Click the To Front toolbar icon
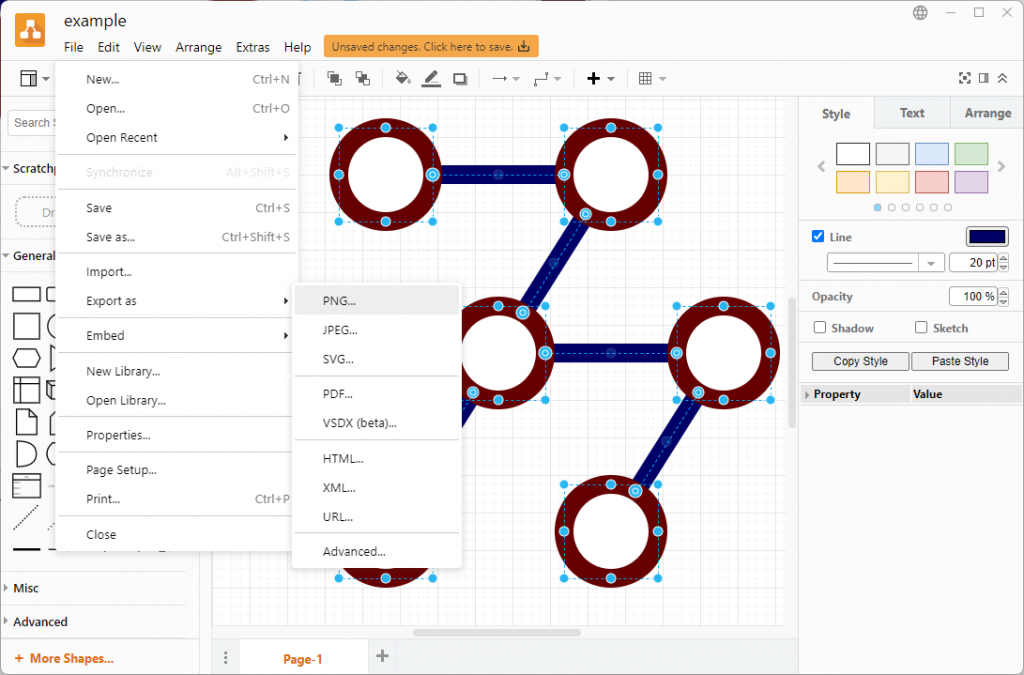This screenshot has width=1024, height=675. pyautogui.click(x=334, y=79)
